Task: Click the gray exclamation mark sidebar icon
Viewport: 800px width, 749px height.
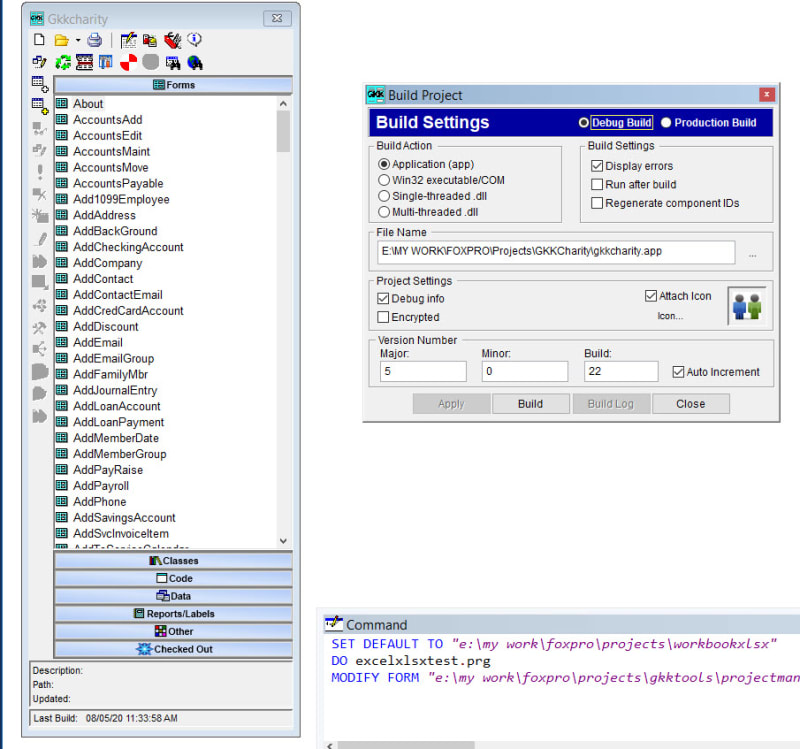Action: click(x=40, y=171)
